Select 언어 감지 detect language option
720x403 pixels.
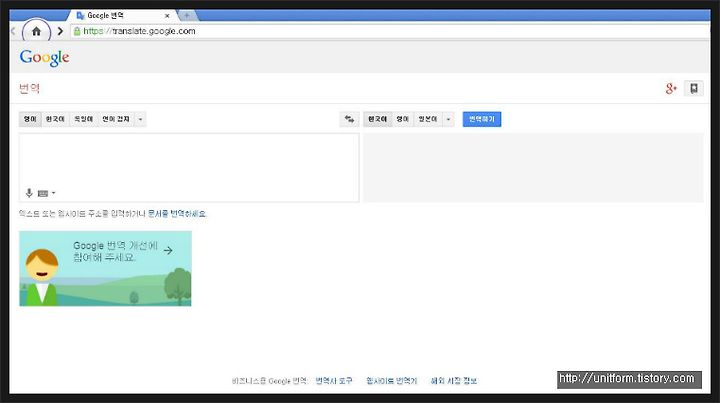(x=116, y=119)
